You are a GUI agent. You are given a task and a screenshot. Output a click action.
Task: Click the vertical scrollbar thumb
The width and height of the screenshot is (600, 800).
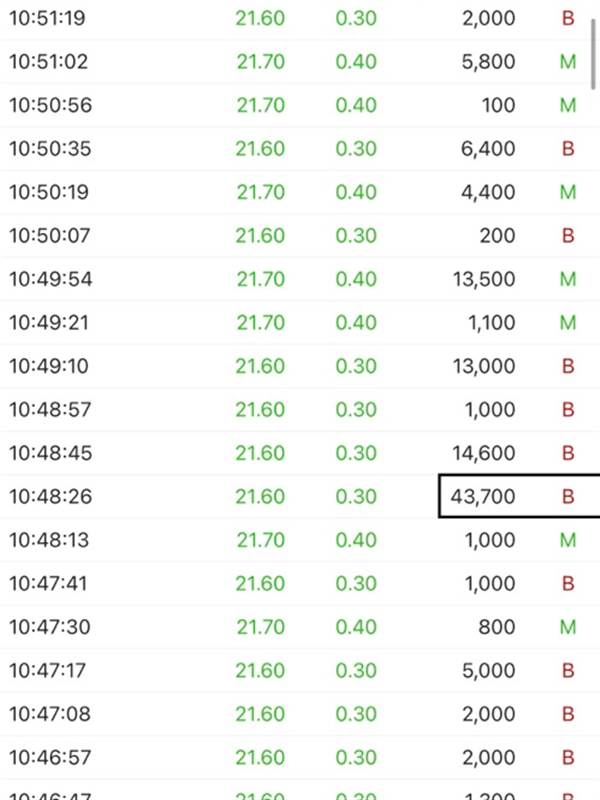click(x=593, y=54)
